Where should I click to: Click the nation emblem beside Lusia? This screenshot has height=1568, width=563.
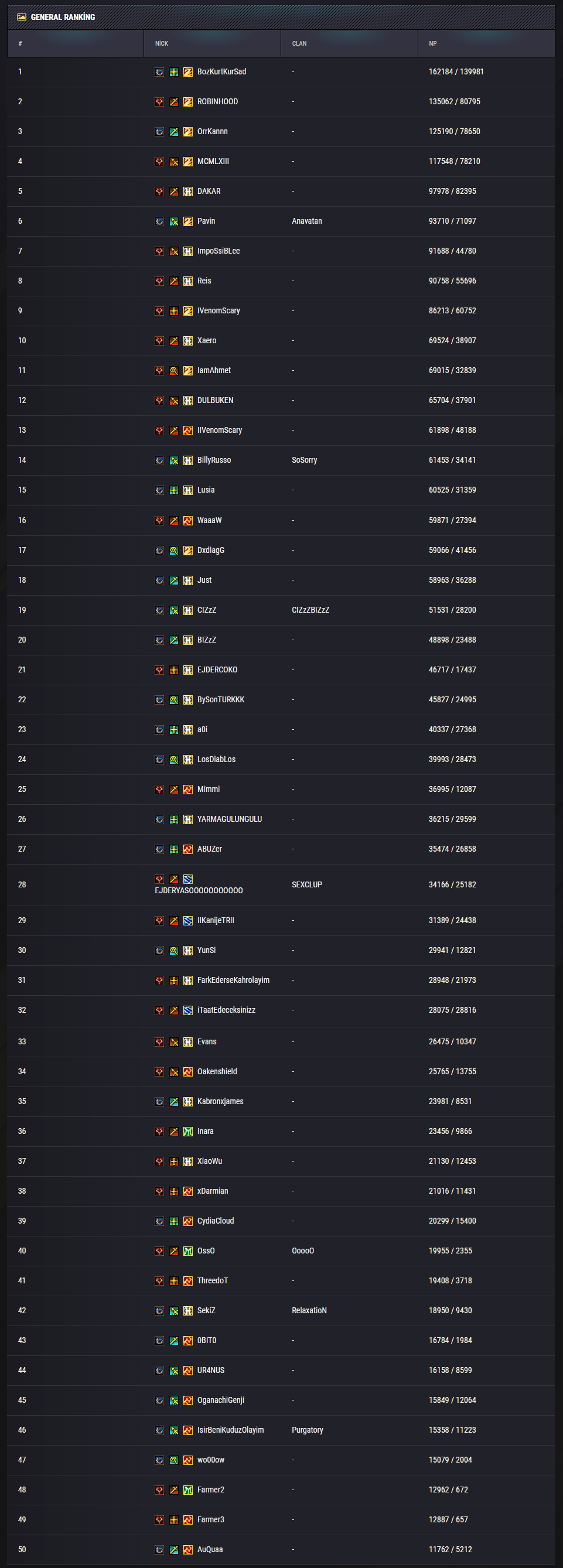(159, 490)
